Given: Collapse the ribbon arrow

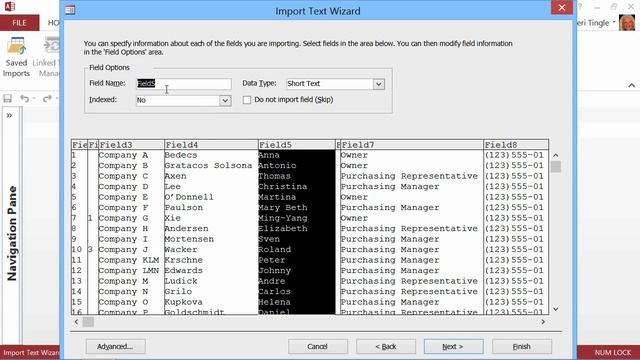Looking at the screenshot, I should click(x=631, y=85).
